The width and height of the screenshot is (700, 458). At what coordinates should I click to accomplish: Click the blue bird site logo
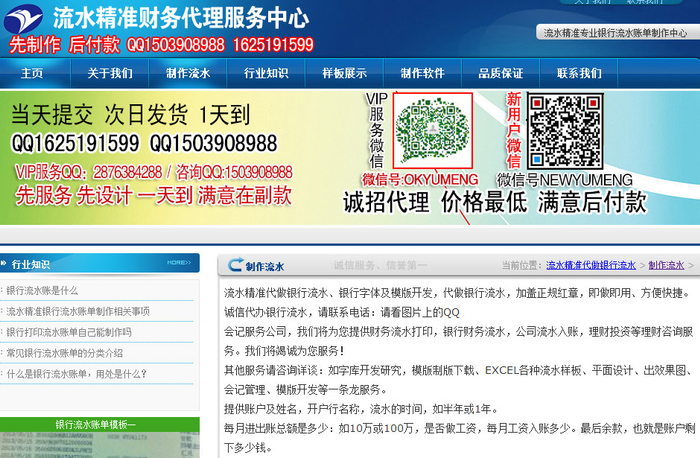click(x=23, y=19)
